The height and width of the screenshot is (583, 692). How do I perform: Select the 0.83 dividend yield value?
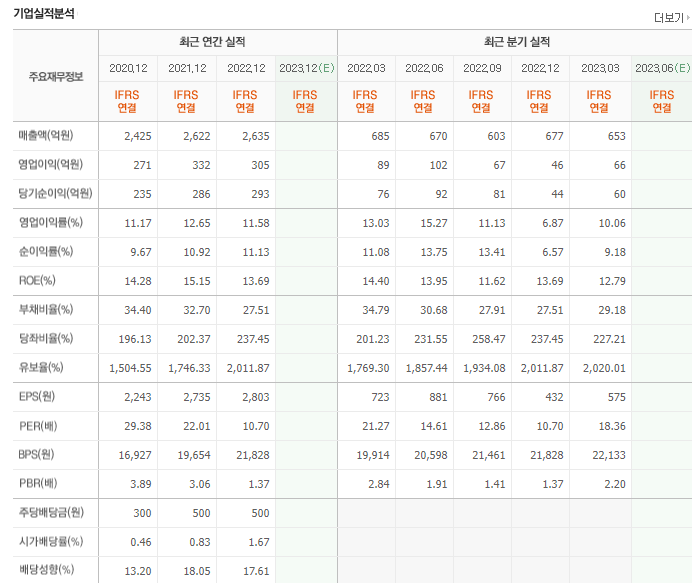pyautogui.click(x=200, y=542)
